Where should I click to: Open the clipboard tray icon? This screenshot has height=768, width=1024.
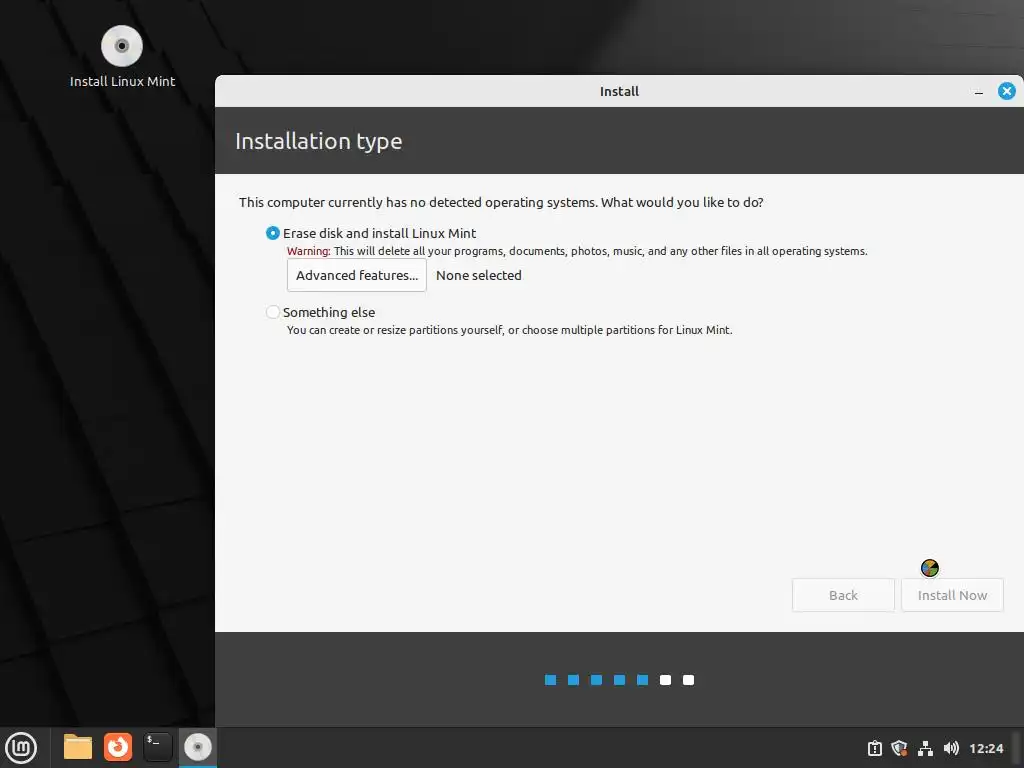[874, 748]
